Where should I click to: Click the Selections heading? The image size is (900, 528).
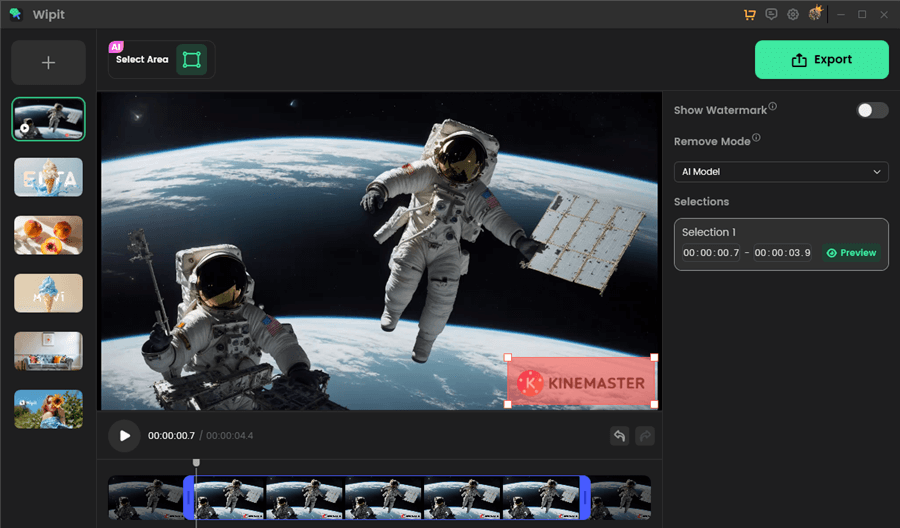pos(701,202)
